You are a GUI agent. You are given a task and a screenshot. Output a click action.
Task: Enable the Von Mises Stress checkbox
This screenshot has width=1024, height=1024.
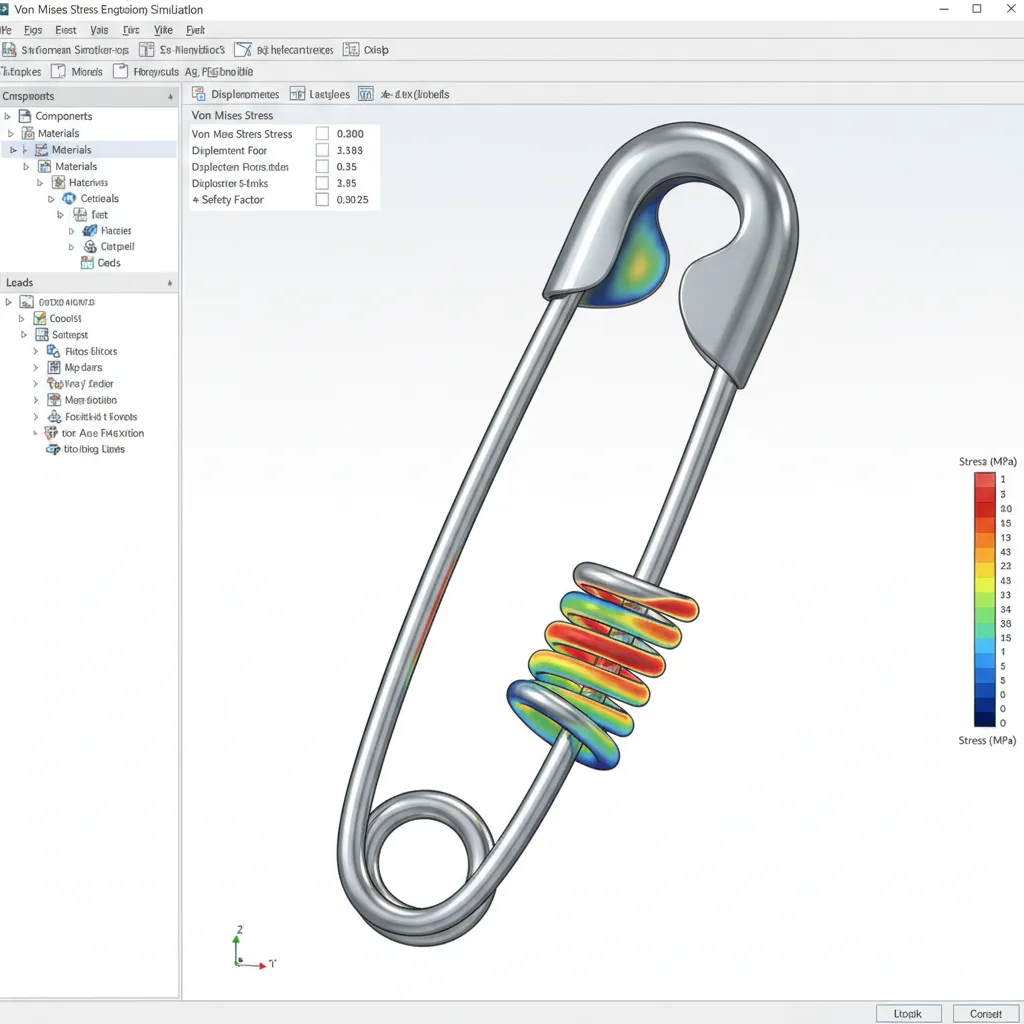tap(322, 133)
